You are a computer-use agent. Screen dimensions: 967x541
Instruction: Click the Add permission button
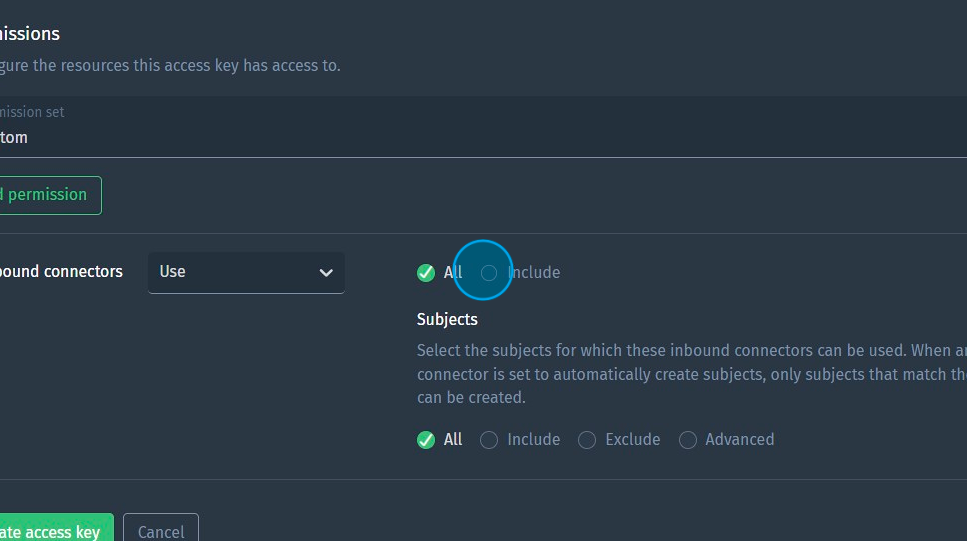pyautogui.click(x=48, y=195)
